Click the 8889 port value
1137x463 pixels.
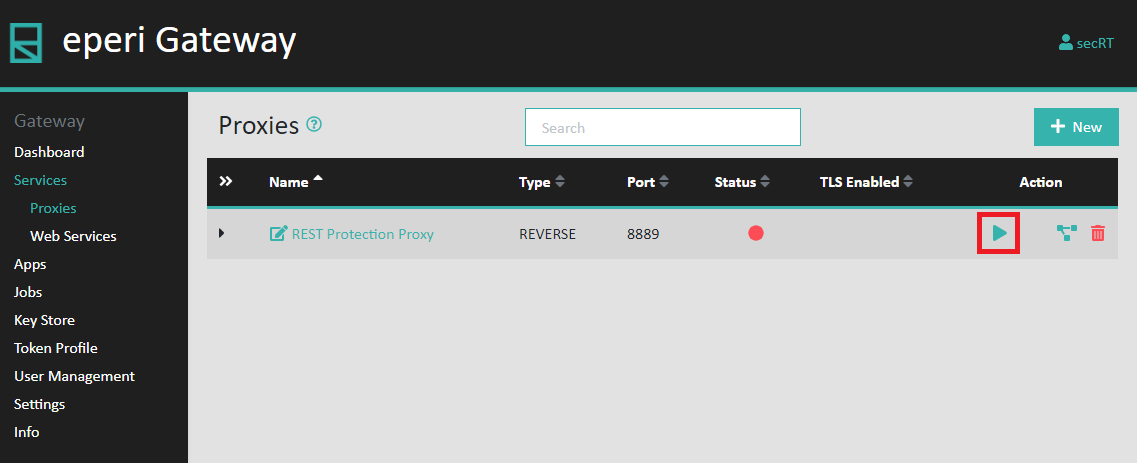pyautogui.click(x=643, y=234)
